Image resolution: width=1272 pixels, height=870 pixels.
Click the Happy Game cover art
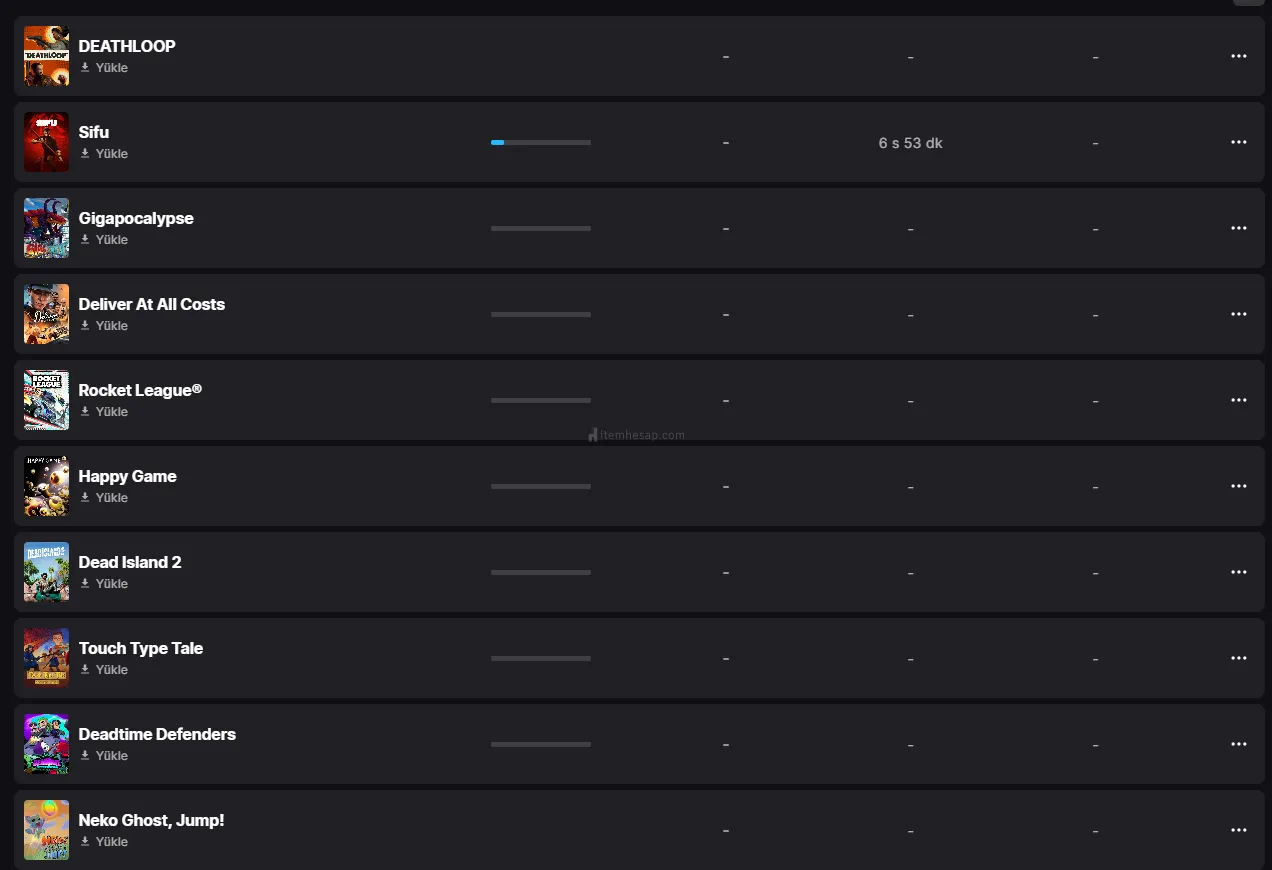47,486
